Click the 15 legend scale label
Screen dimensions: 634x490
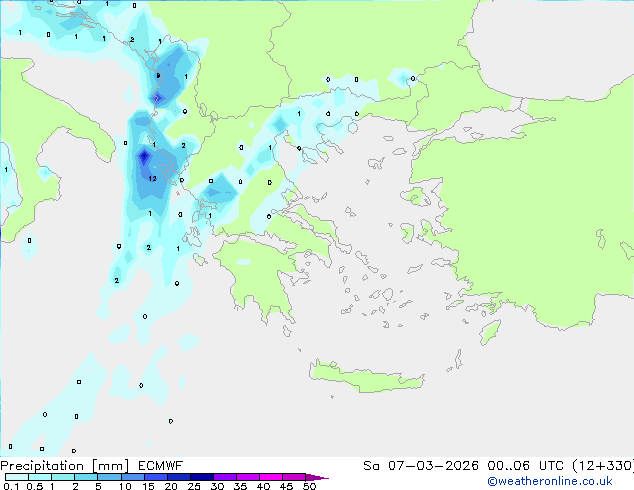(x=148, y=486)
